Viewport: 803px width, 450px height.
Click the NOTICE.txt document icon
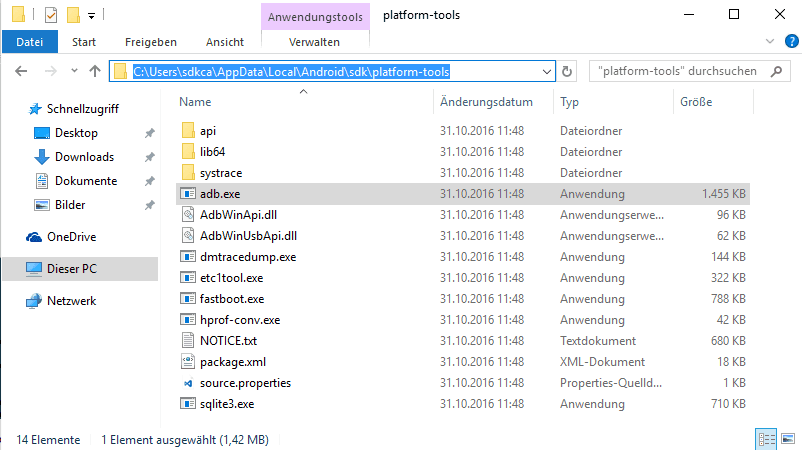188,340
